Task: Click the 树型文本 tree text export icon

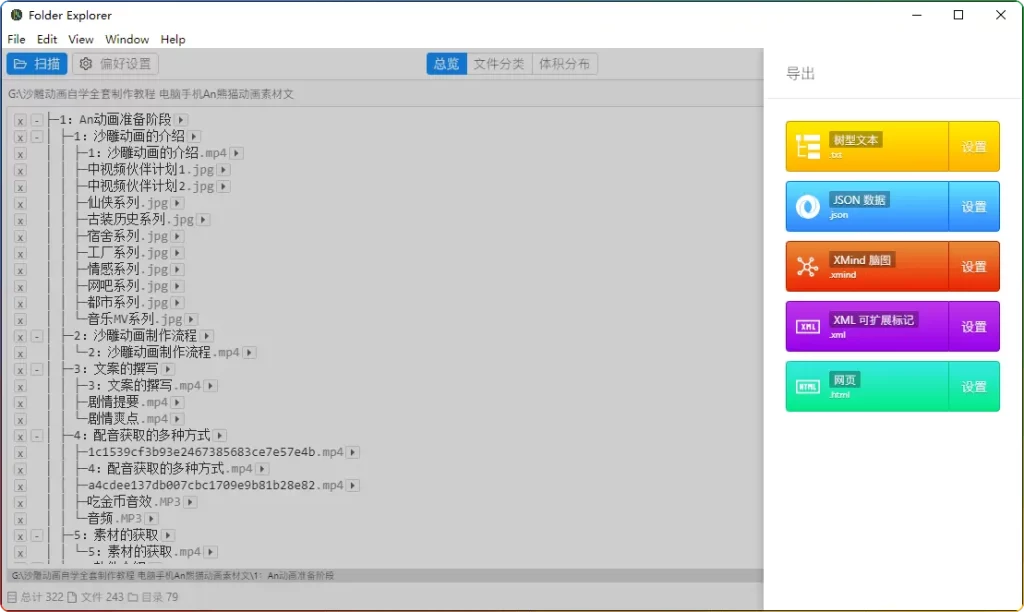Action: tap(807, 147)
